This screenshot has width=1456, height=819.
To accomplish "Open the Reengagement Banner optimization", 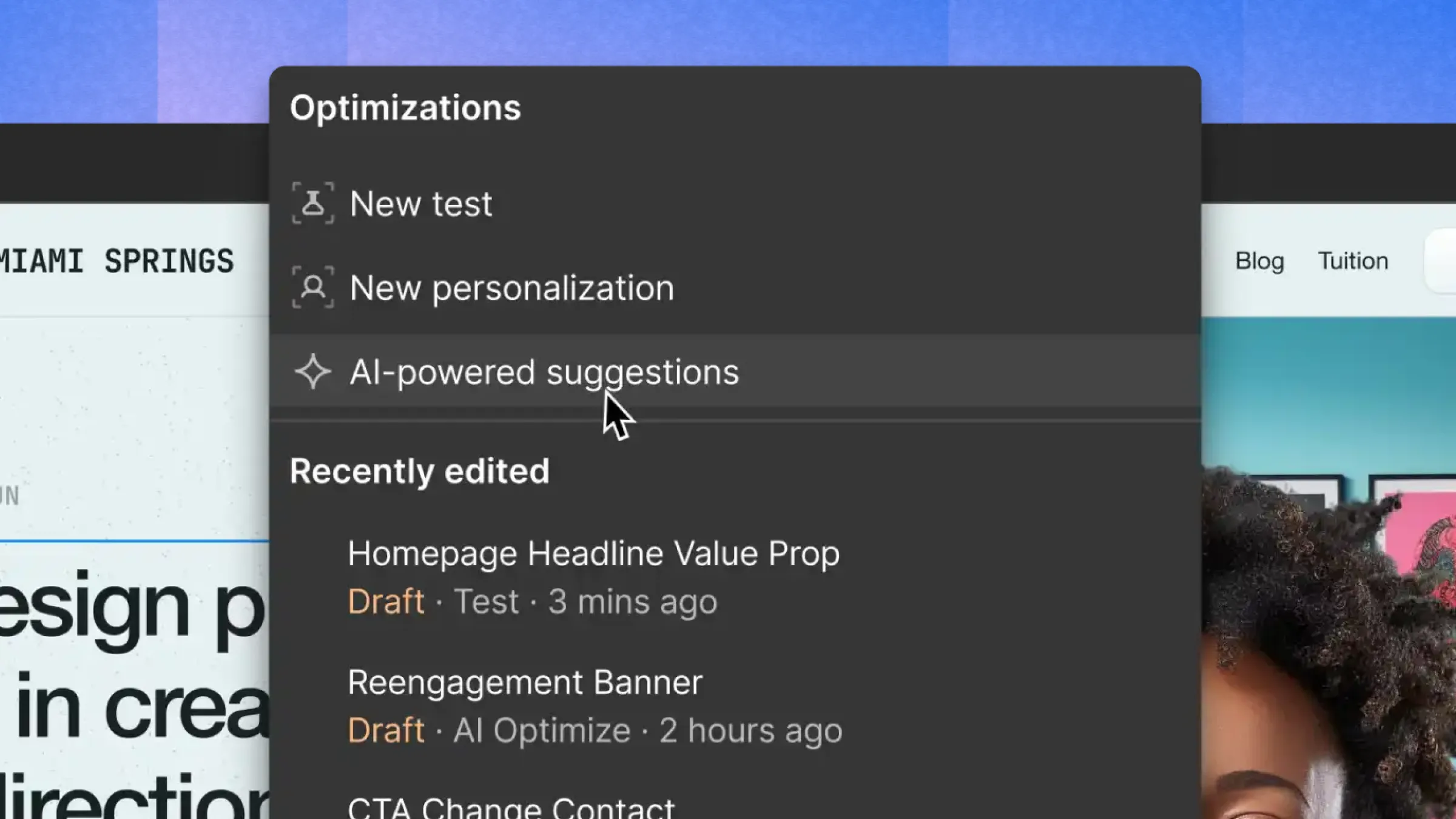I will click(x=525, y=682).
